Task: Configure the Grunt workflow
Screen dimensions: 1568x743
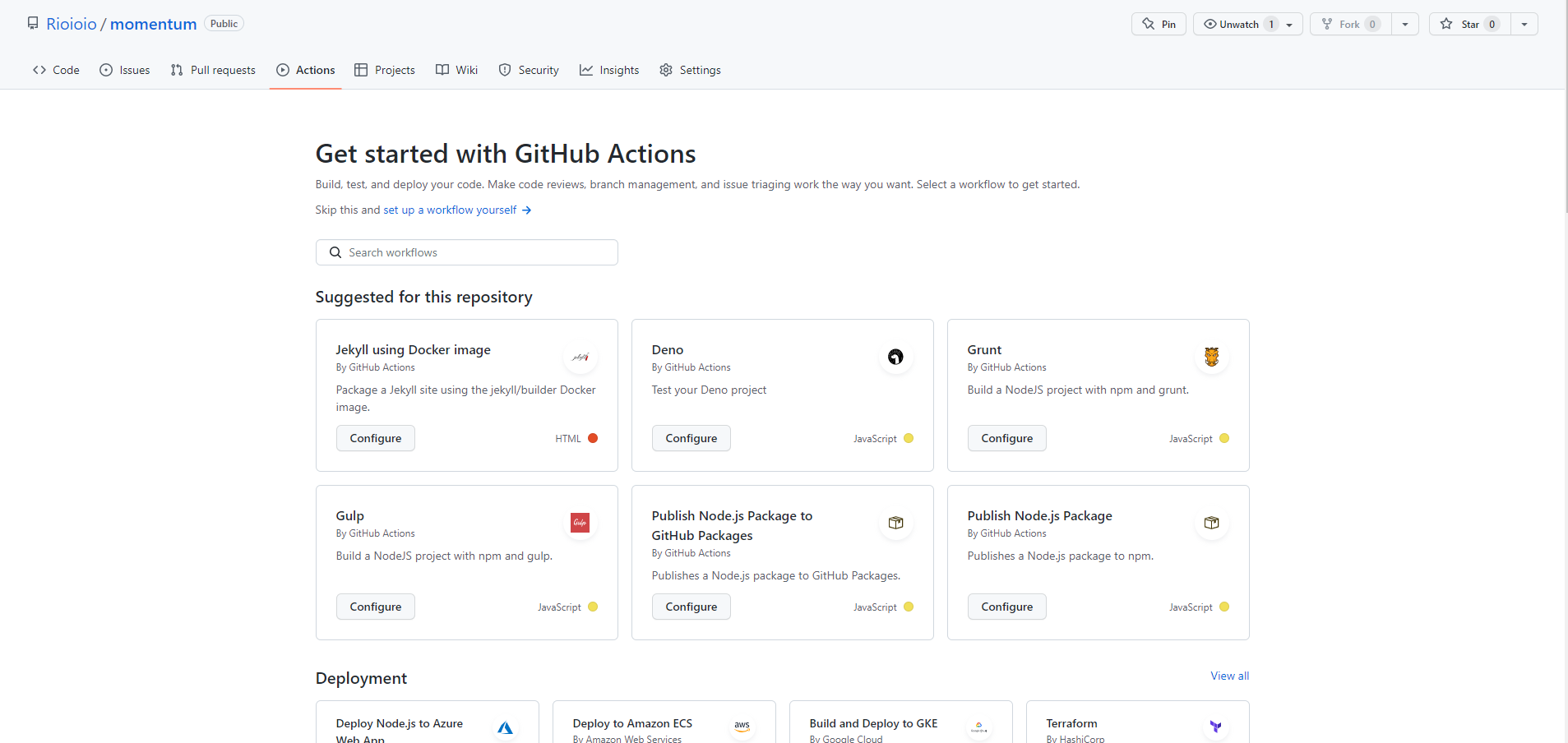Action: point(1007,438)
